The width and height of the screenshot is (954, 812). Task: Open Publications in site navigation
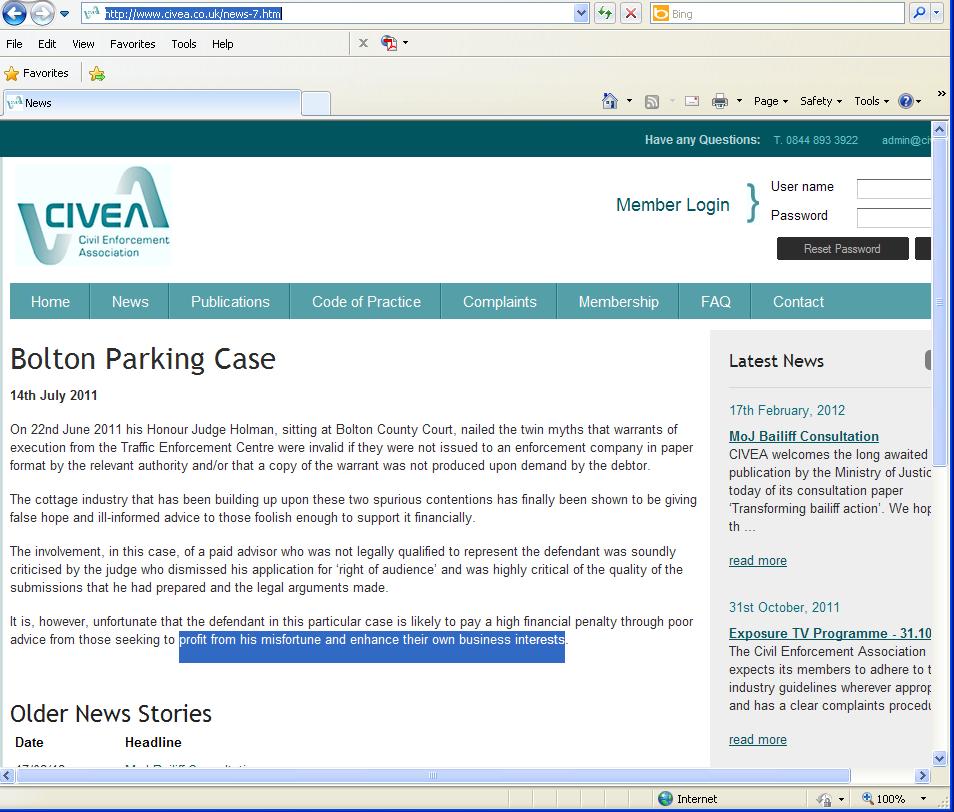(230, 302)
